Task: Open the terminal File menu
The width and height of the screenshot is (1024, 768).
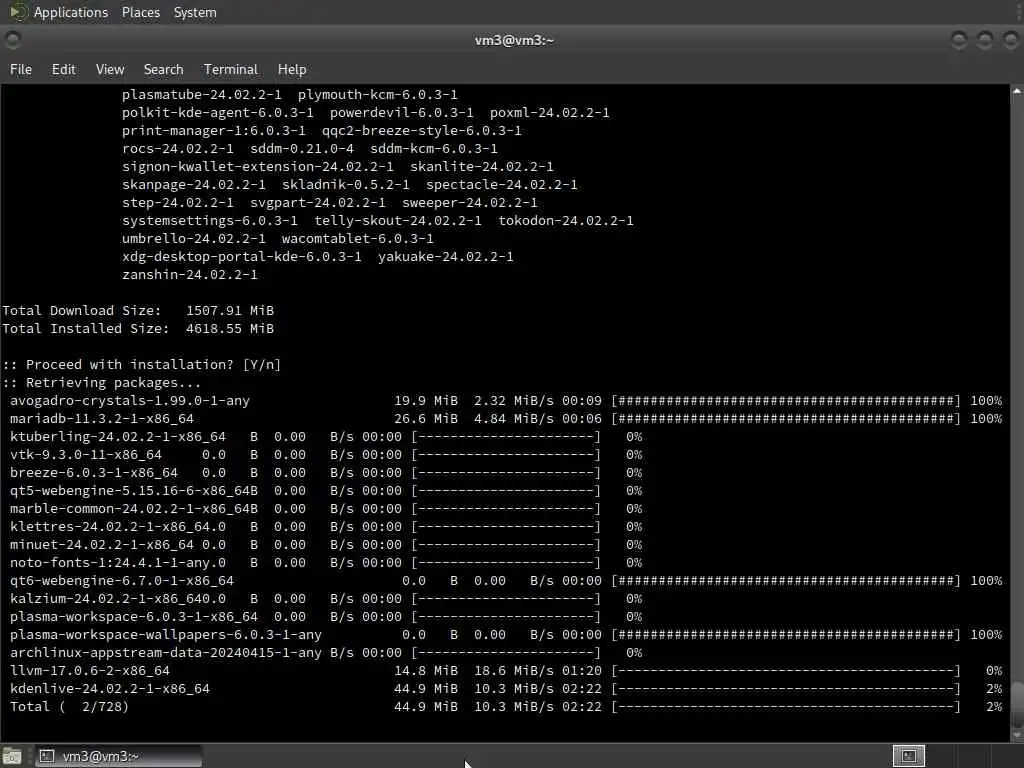Action: (x=21, y=69)
